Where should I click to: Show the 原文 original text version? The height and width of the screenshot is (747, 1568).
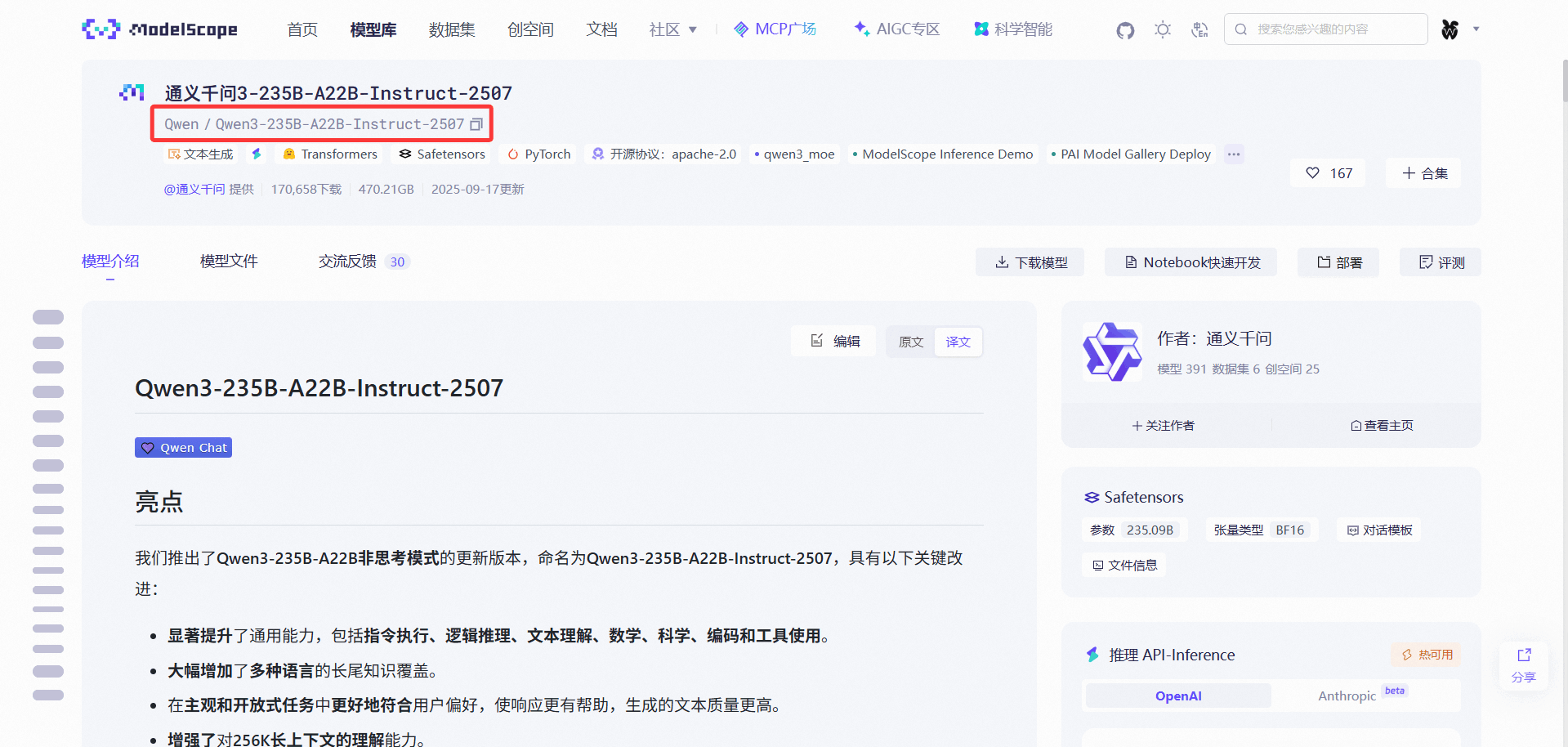(911, 342)
